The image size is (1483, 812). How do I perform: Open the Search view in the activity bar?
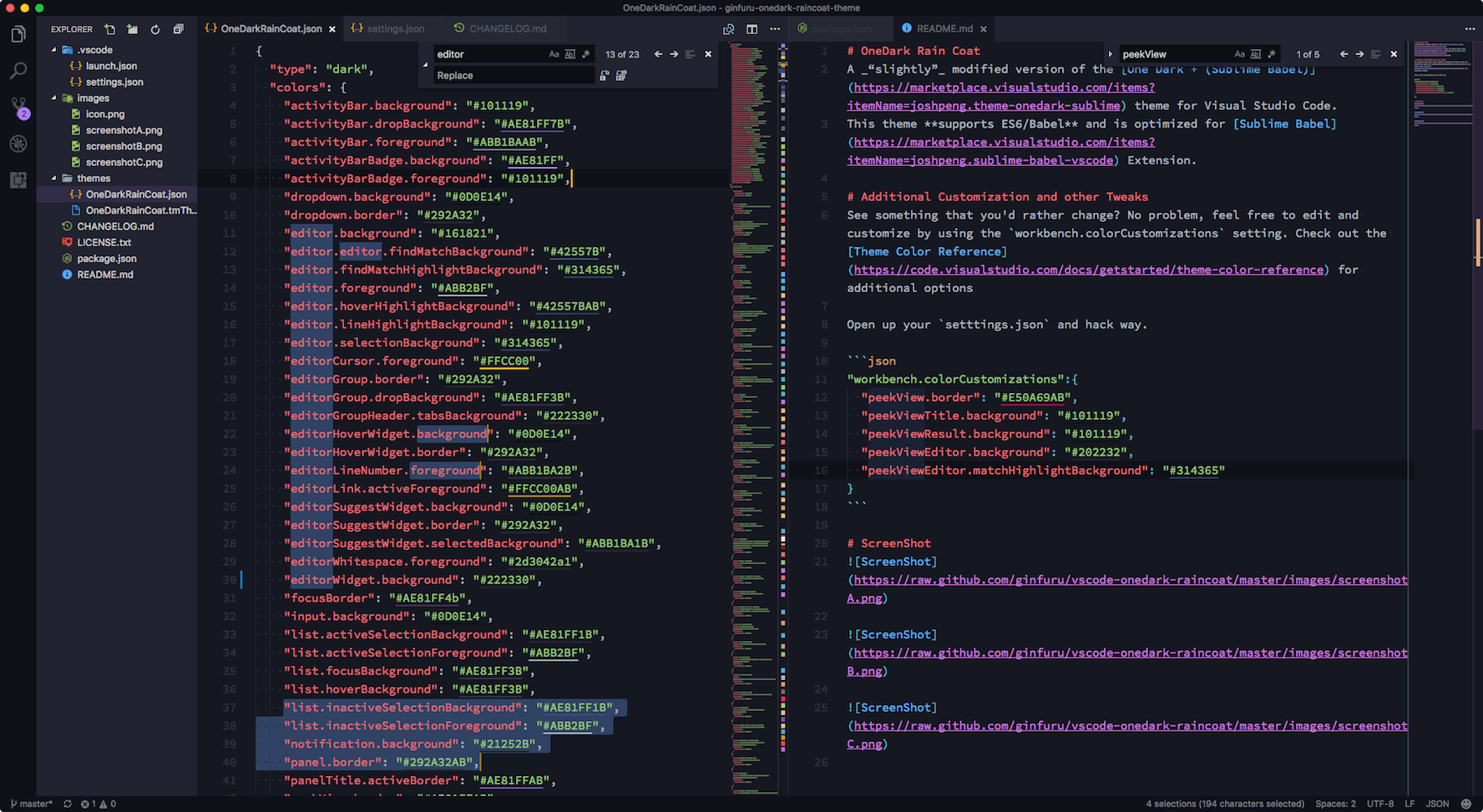coord(18,71)
